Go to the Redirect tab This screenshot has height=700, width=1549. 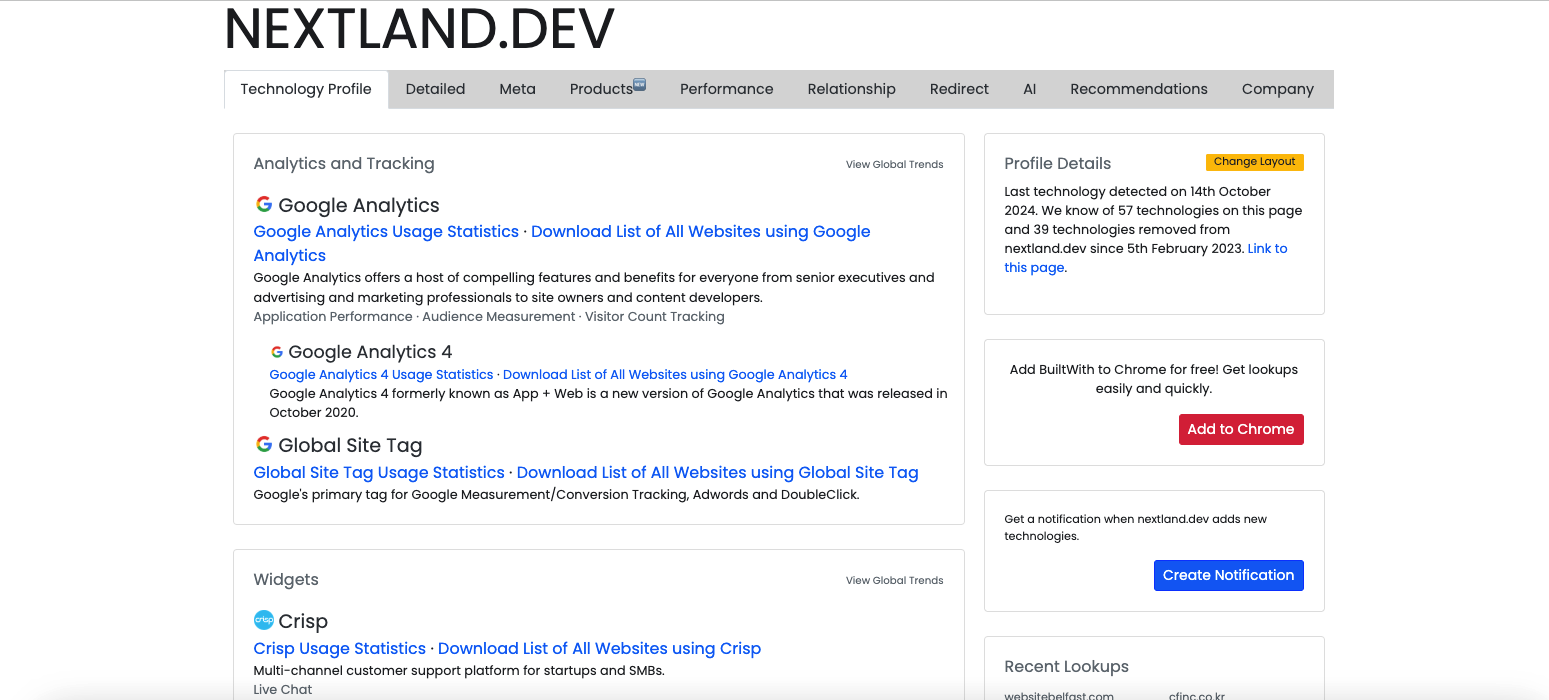point(959,89)
